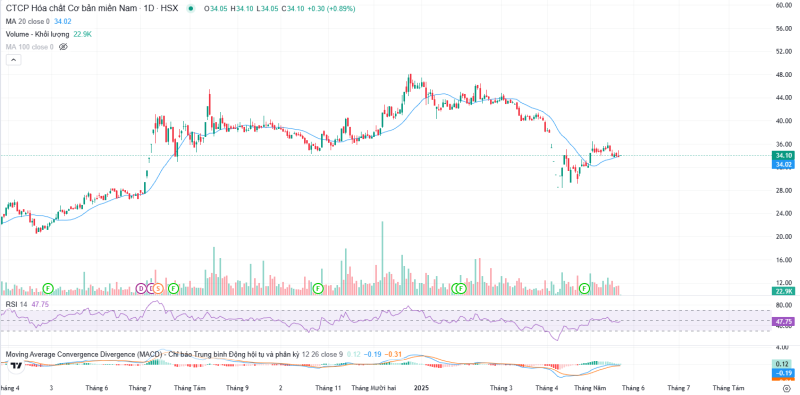Select the RSI 14 indicator legend

click(x=16, y=304)
